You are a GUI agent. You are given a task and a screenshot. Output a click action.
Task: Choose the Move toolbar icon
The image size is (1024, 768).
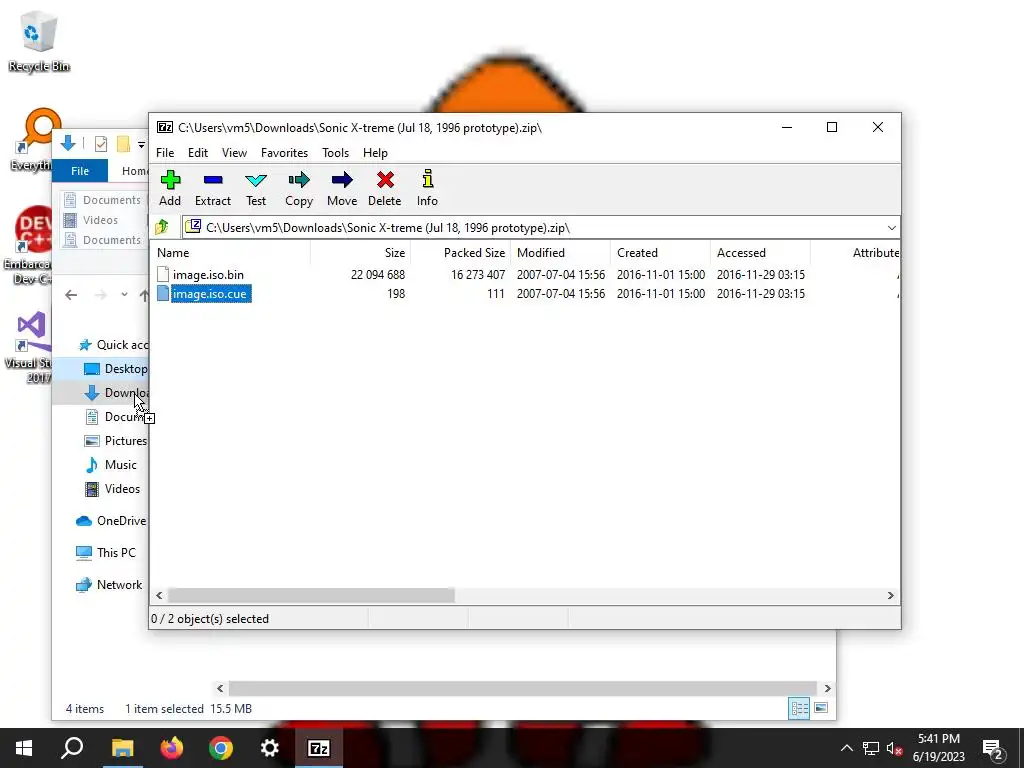click(x=342, y=188)
